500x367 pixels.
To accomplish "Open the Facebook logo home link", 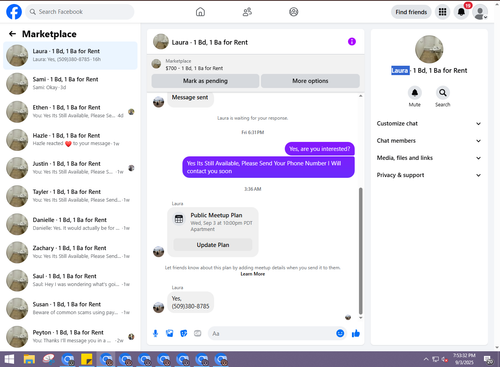I will coord(14,12).
